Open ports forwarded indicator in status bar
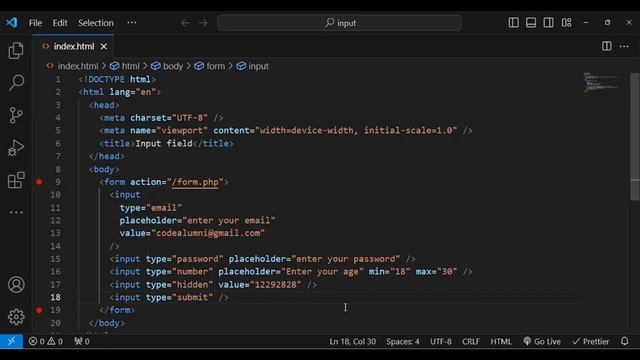Image resolution: width=640 pixels, height=360 pixels. pyautogui.click(x=82, y=341)
